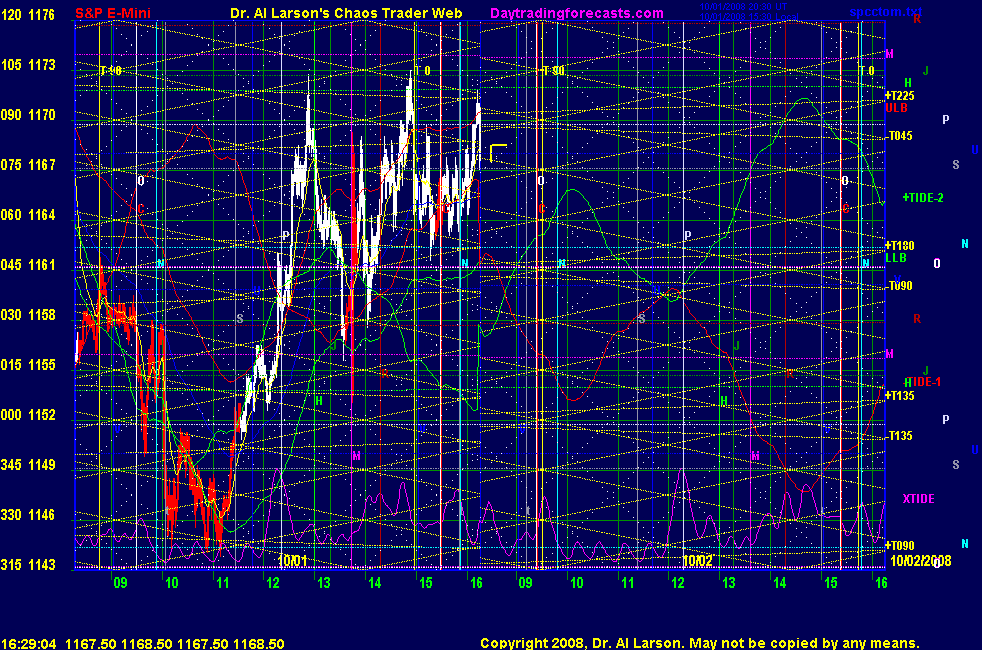Click the +T225 line label
This screenshot has height=650, width=982.
pyautogui.click(x=899, y=96)
